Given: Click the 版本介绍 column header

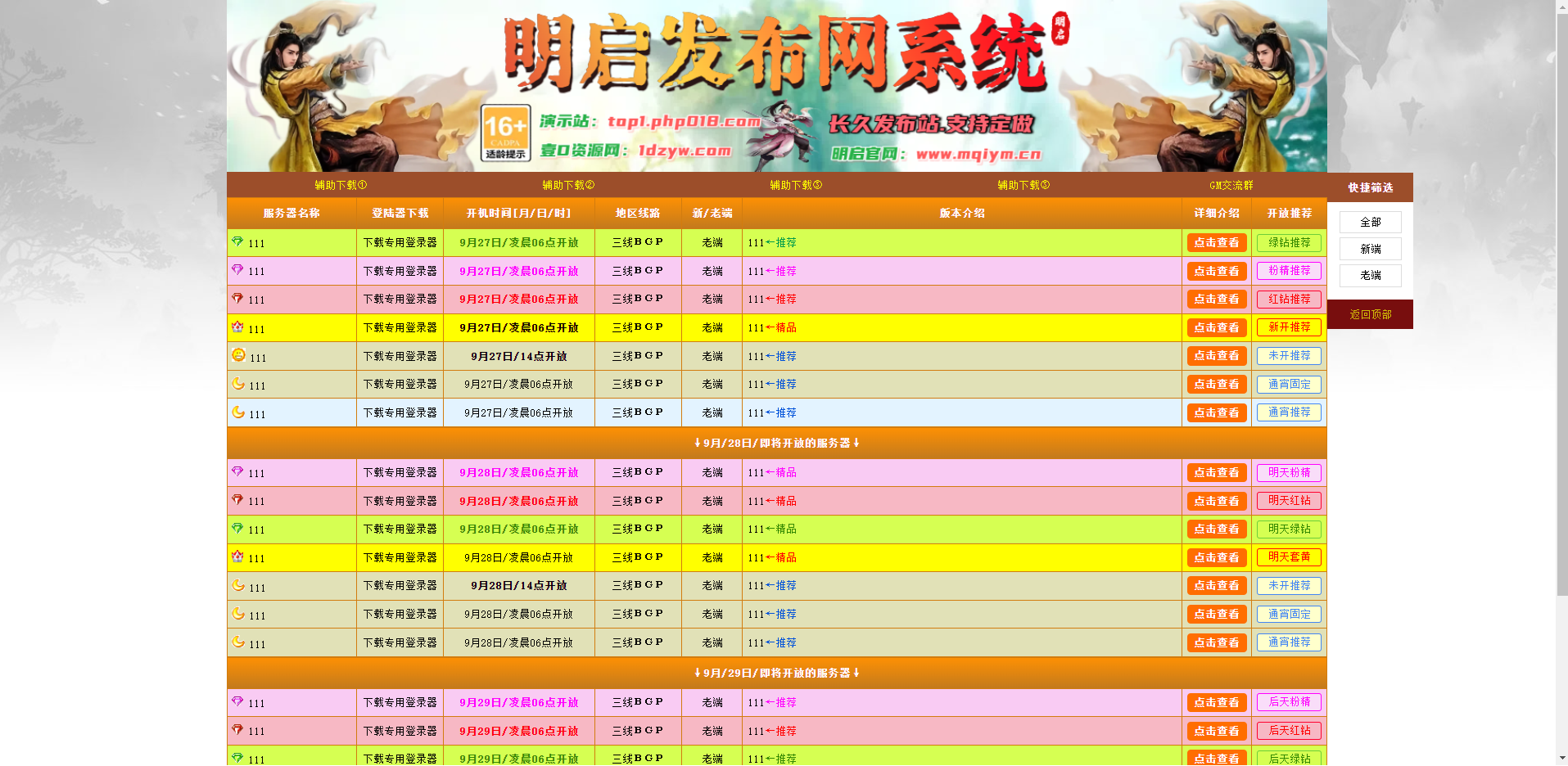Looking at the screenshot, I should click(x=962, y=213).
